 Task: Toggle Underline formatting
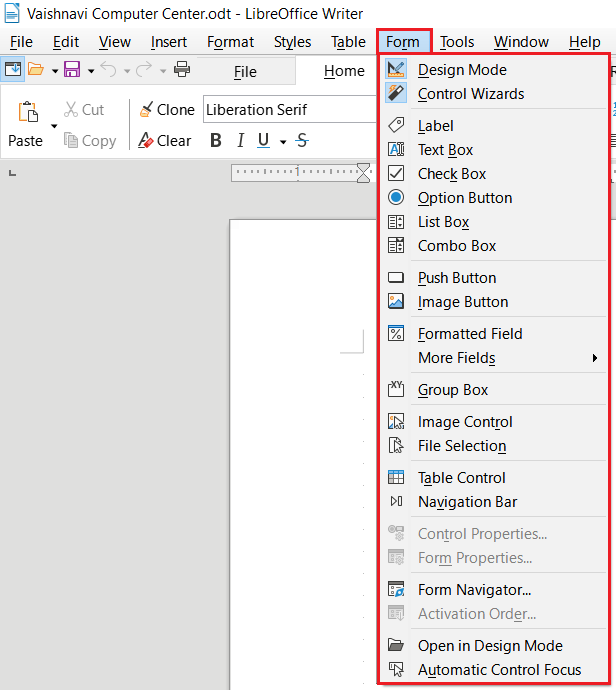pyautogui.click(x=264, y=141)
